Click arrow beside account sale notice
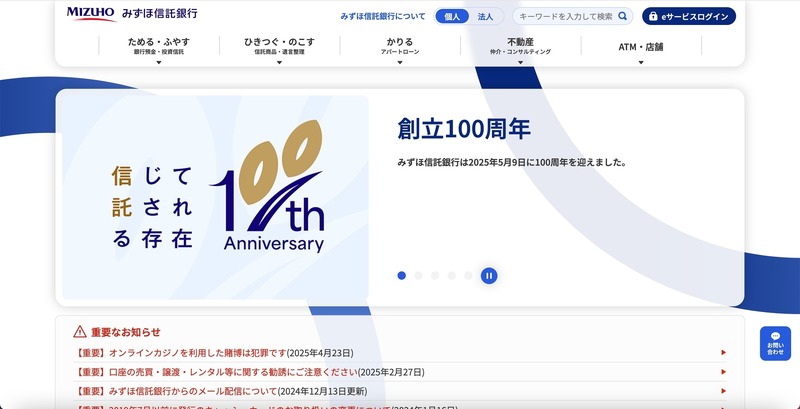Screen dimensions: 800x409 (x=723, y=371)
